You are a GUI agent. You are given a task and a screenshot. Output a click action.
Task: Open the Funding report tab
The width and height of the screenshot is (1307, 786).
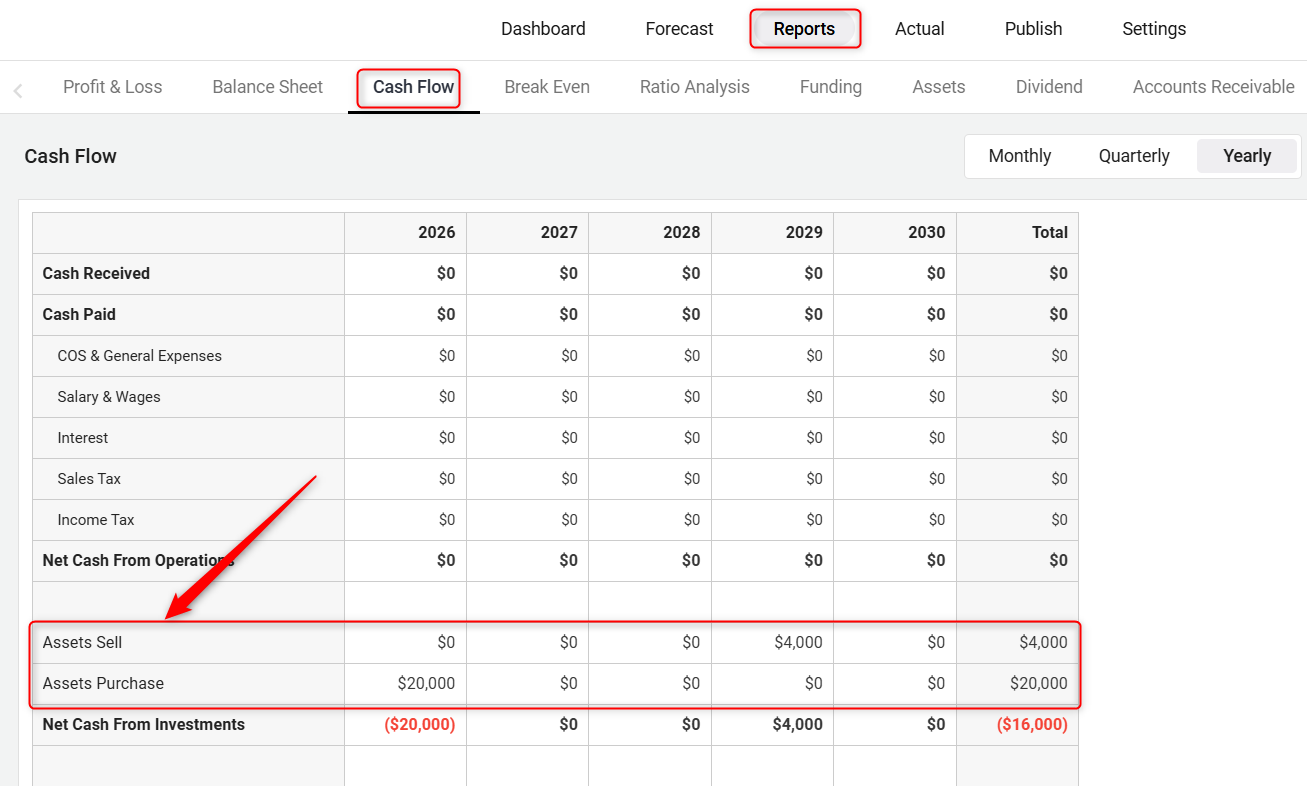click(x=831, y=87)
